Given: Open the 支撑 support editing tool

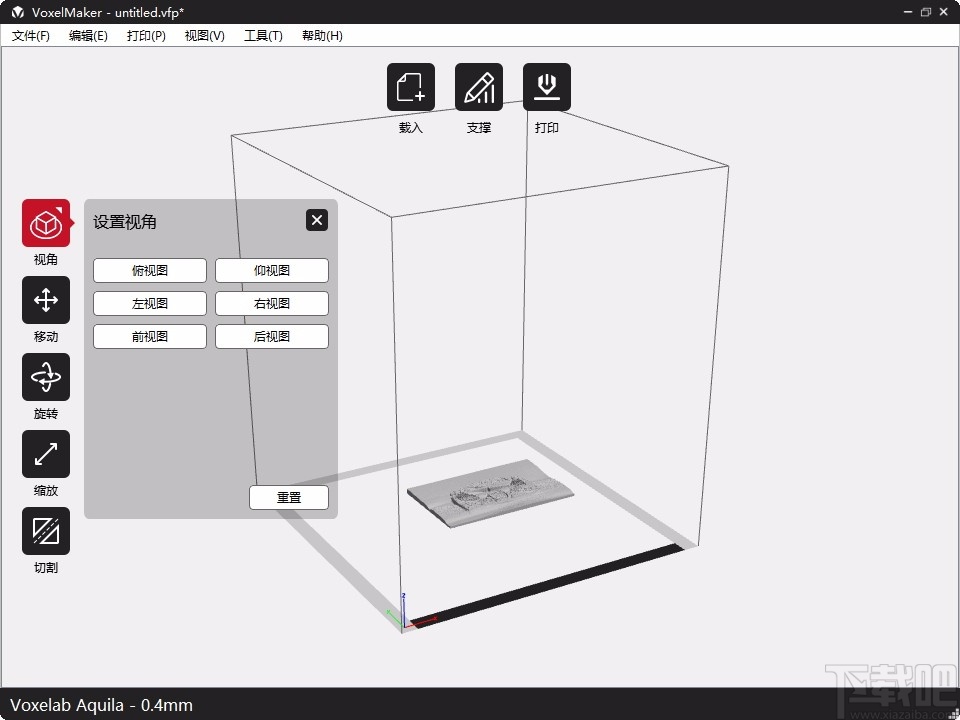Looking at the screenshot, I should (479, 86).
